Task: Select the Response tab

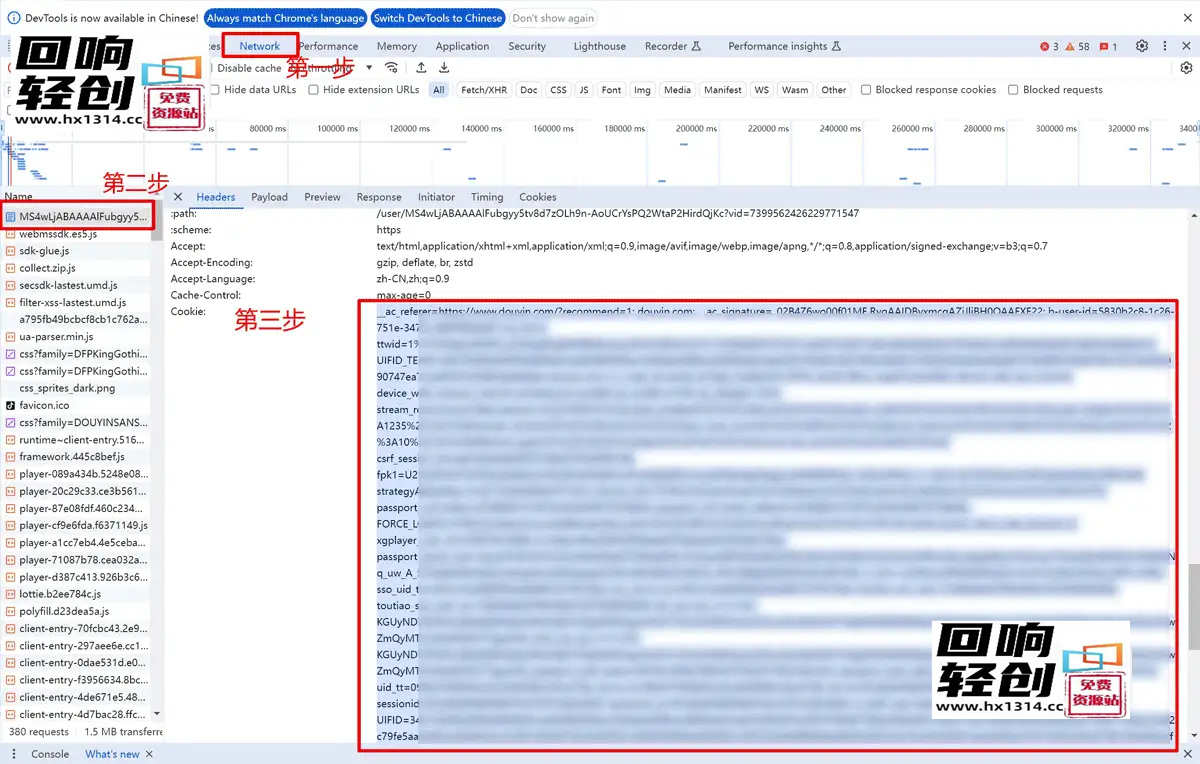Action: pyautogui.click(x=379, y=197)
